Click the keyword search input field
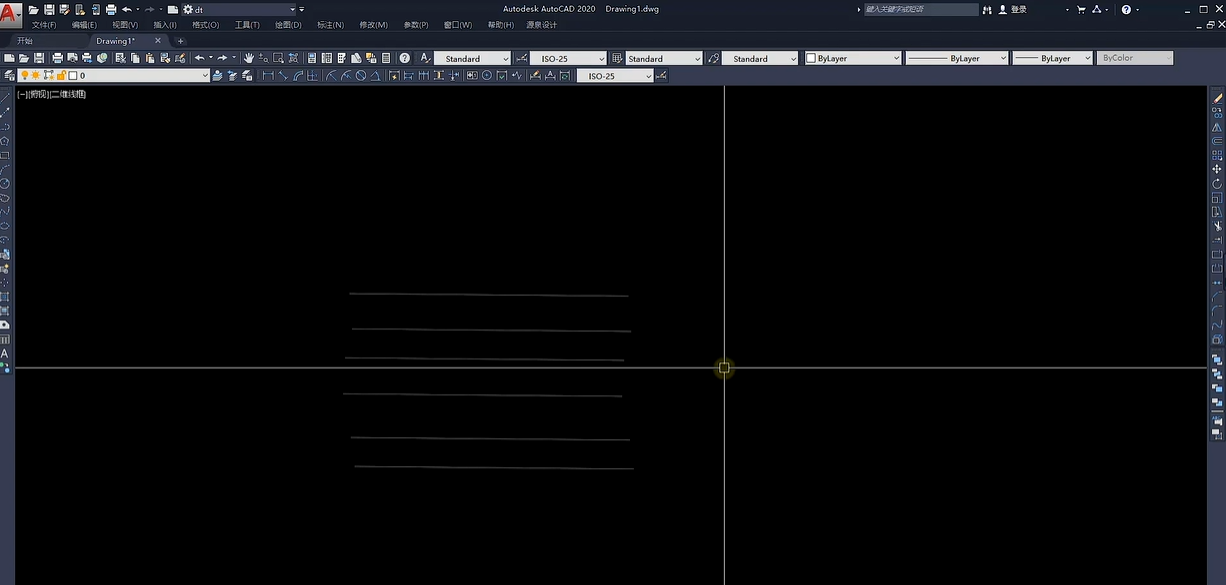The width and height of the screenshot is (1226, 585). (x=920, y=9)
